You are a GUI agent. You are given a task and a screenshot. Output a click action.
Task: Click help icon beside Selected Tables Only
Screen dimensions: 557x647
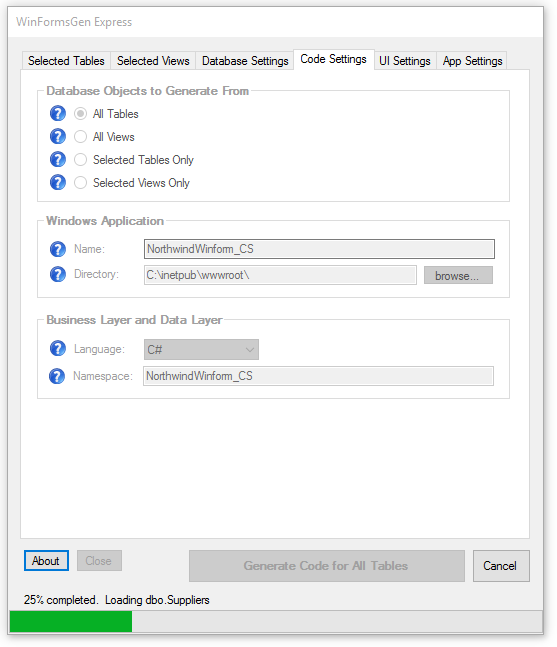[x=58, y=159]
